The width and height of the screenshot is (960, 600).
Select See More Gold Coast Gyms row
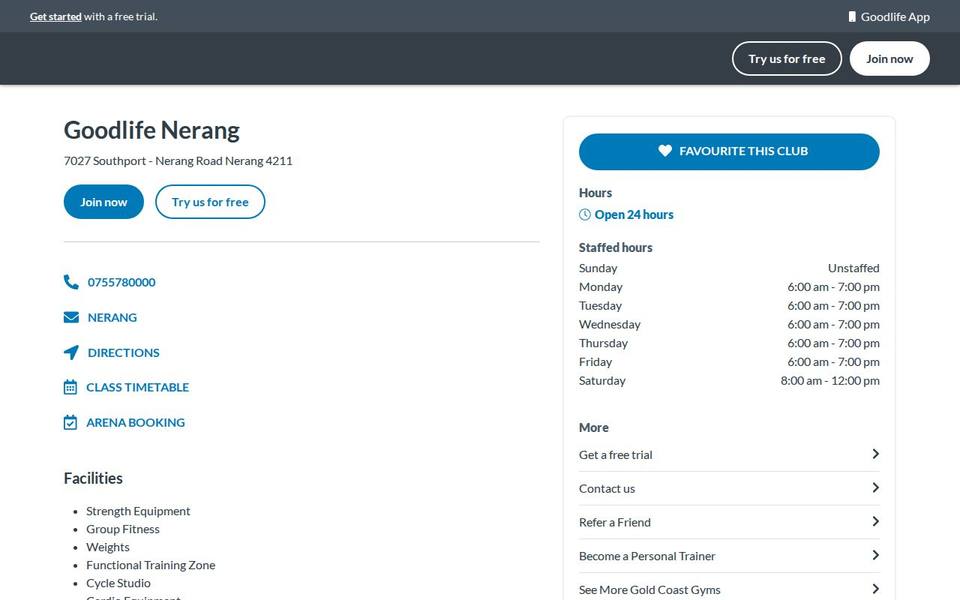pyautogui.click(x=729, y=588)
